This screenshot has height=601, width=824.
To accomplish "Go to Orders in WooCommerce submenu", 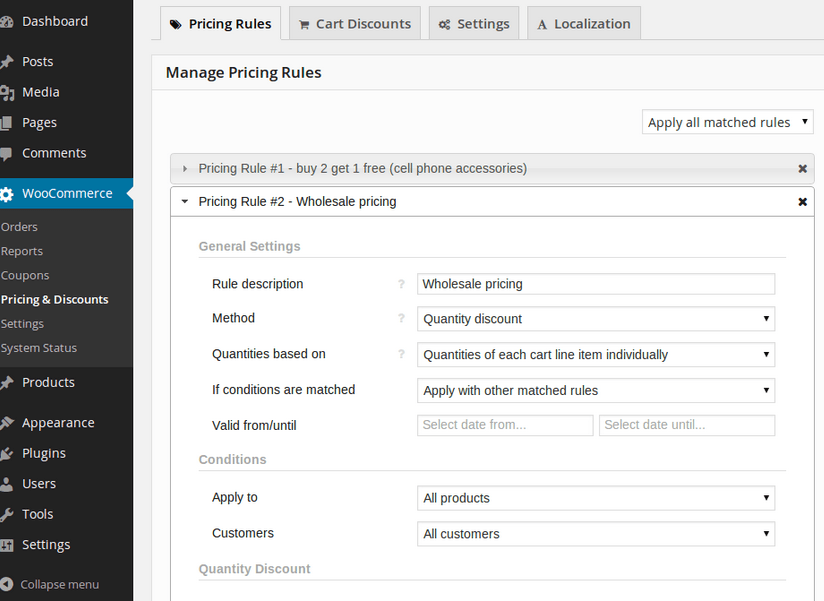I will coord(19,227).
